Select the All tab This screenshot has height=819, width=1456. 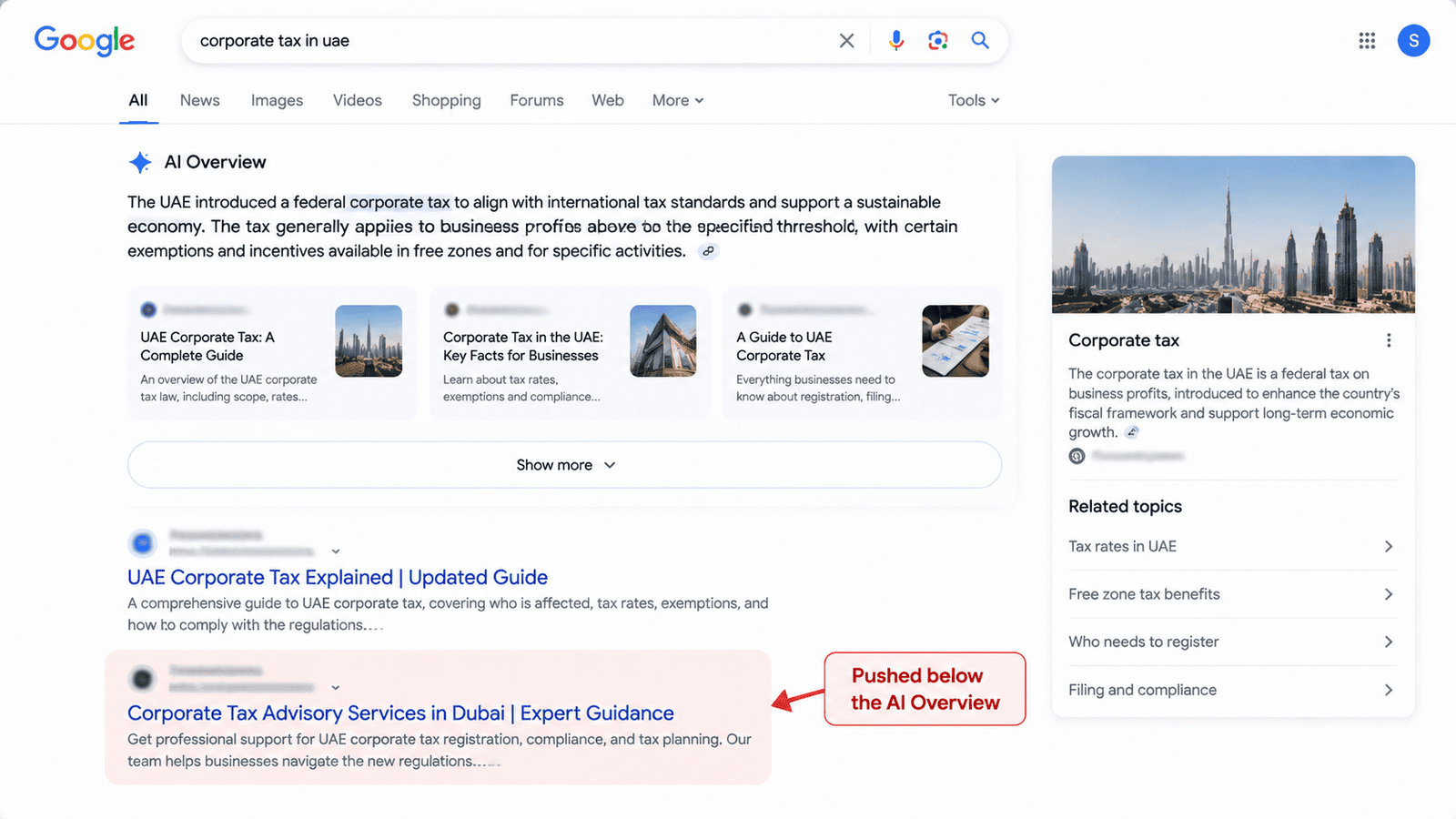pos(138,100)
